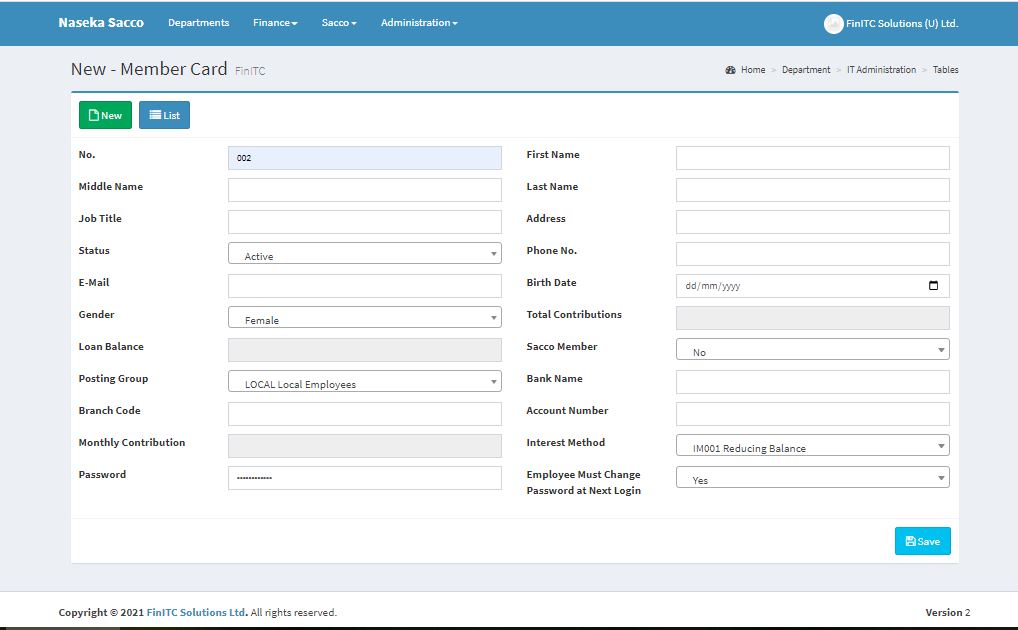The width and height of the screenshot is (1018, 630).
Task: Expand the Status dropdown
Action: pyautogui.click(x=364, y=254)
